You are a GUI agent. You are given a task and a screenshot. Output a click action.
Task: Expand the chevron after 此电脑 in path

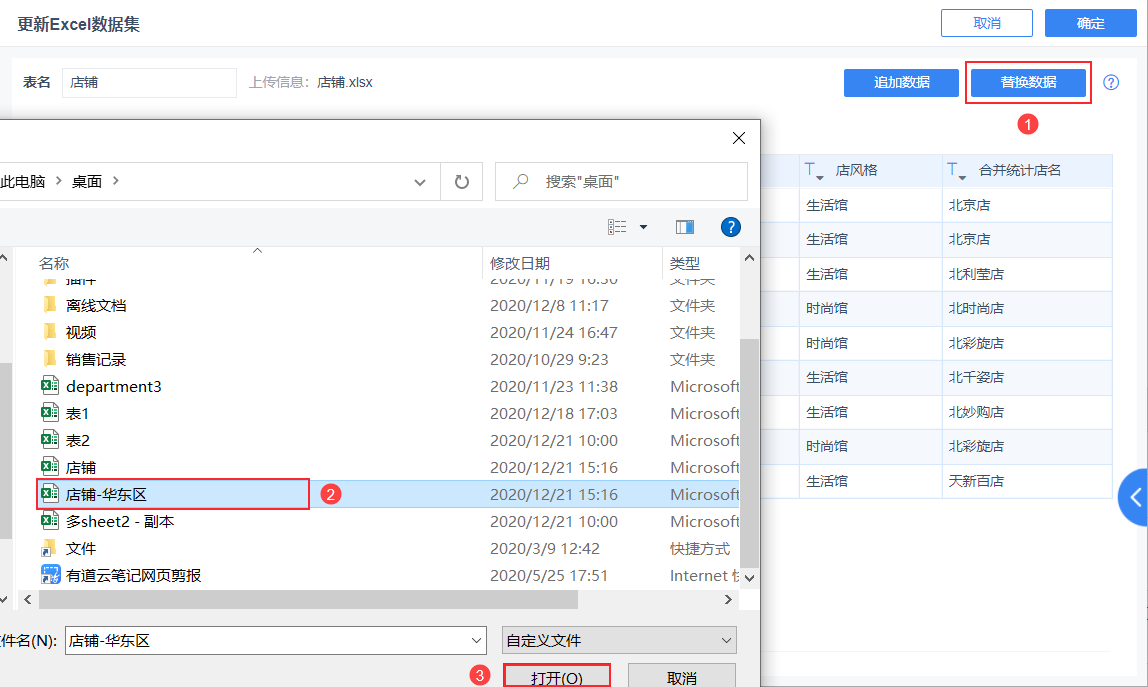pyautogui.click(x=59, y=180)
